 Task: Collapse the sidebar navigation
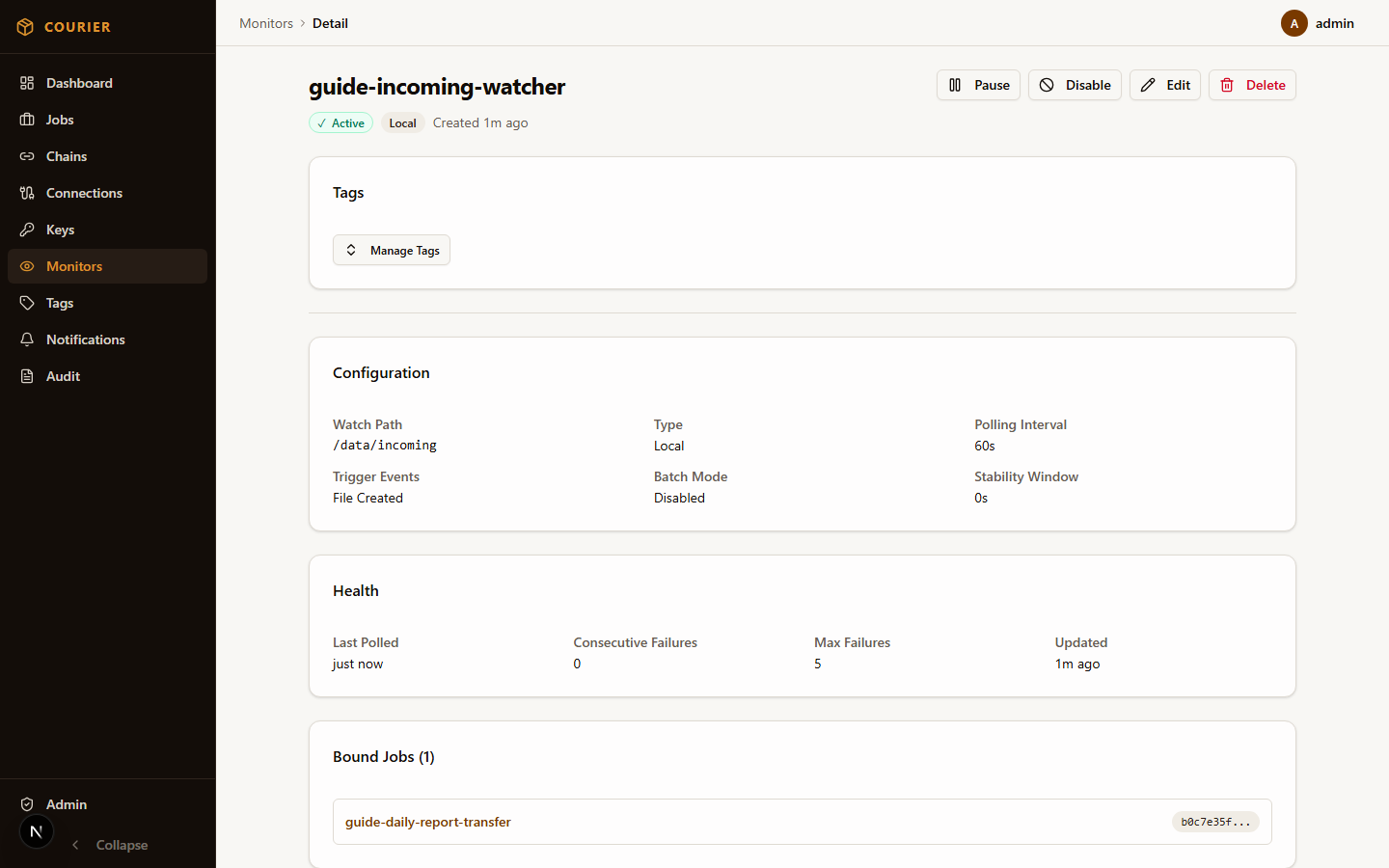coord(110,845)
